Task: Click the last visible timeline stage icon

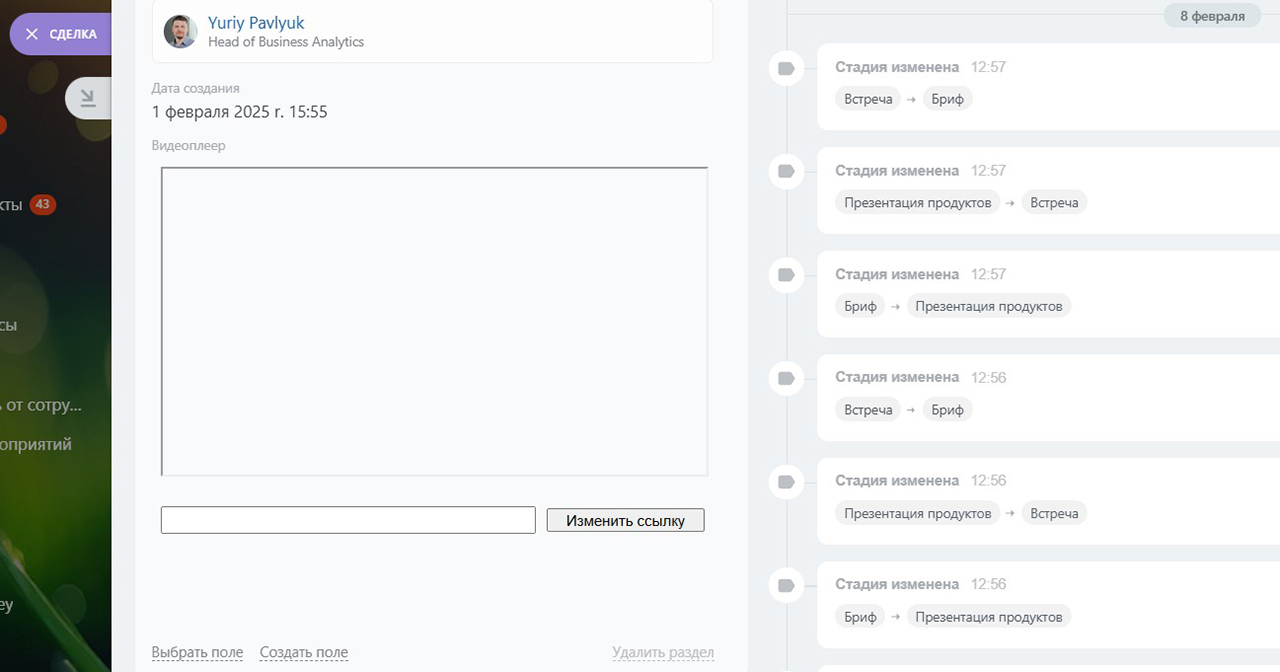Action: click(x=786, y=585)
